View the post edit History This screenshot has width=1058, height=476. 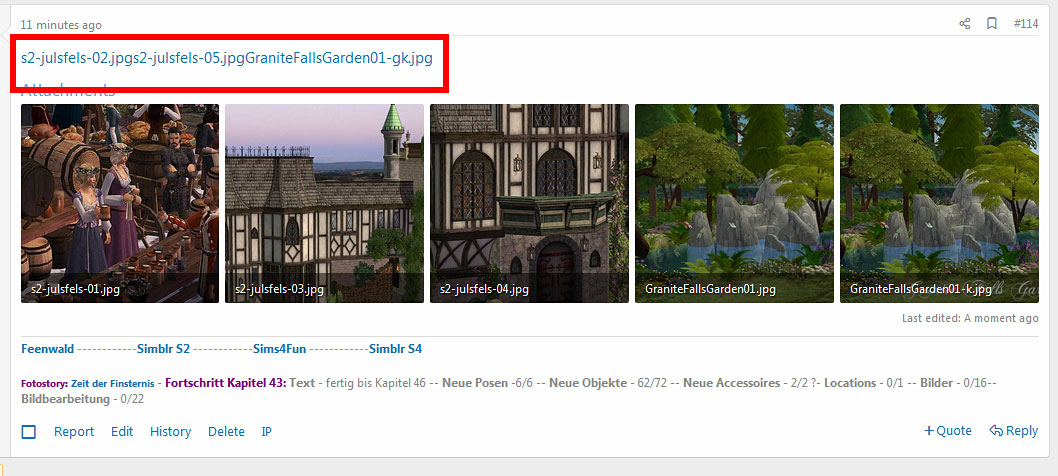coord(170,432)
